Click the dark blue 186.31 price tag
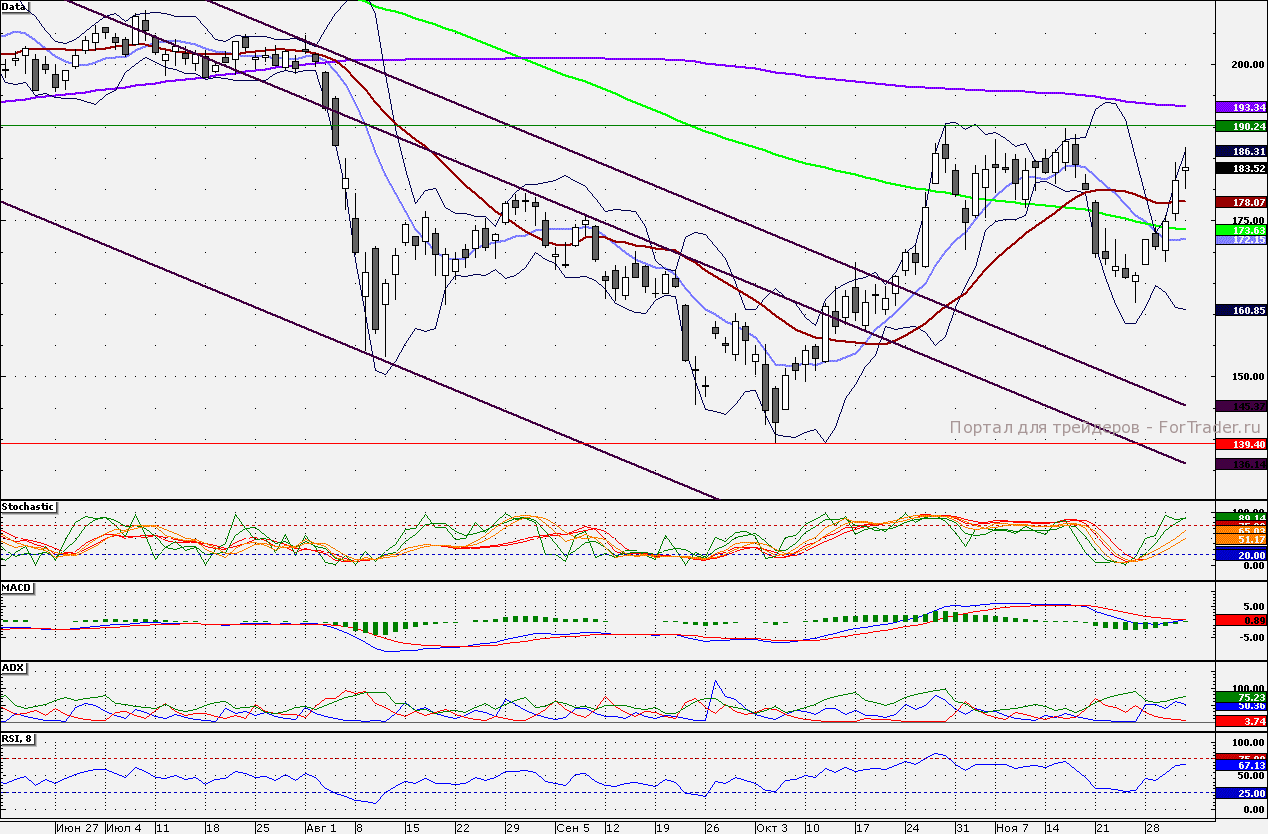1268x834 pixels. tap(1241, 151)
